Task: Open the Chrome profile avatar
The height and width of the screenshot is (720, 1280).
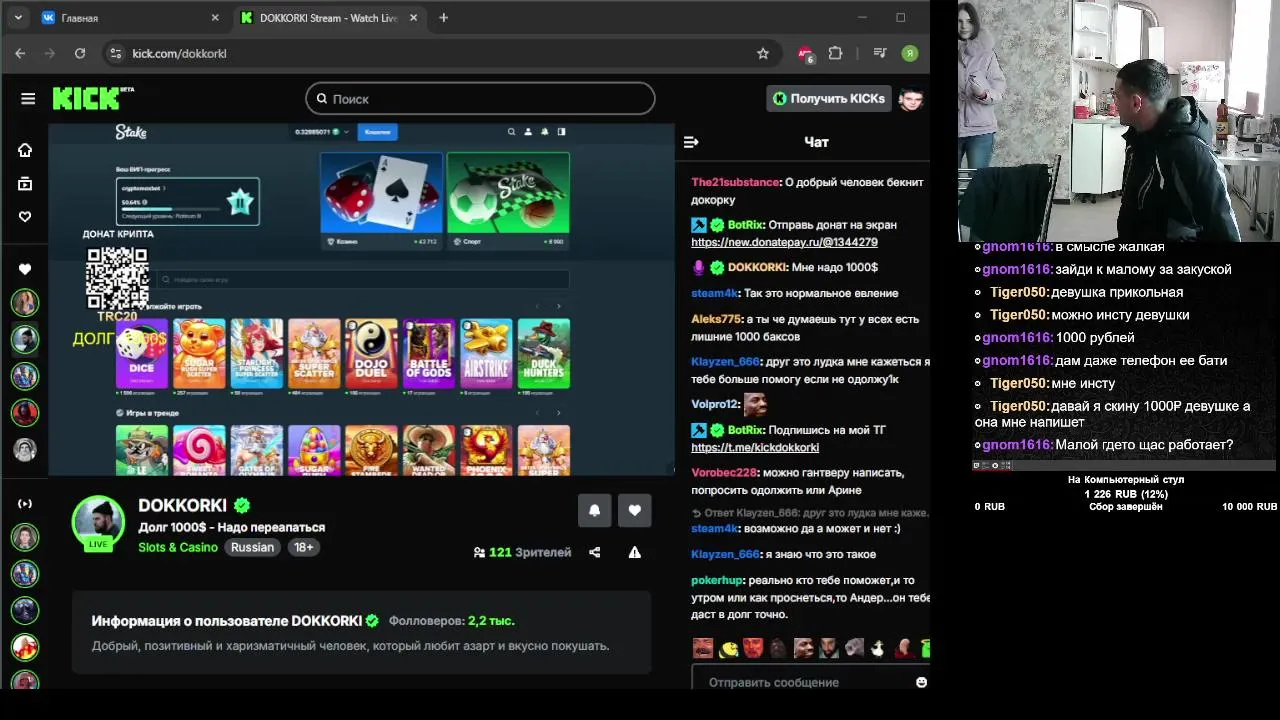Action: click(x=909, y=53)
